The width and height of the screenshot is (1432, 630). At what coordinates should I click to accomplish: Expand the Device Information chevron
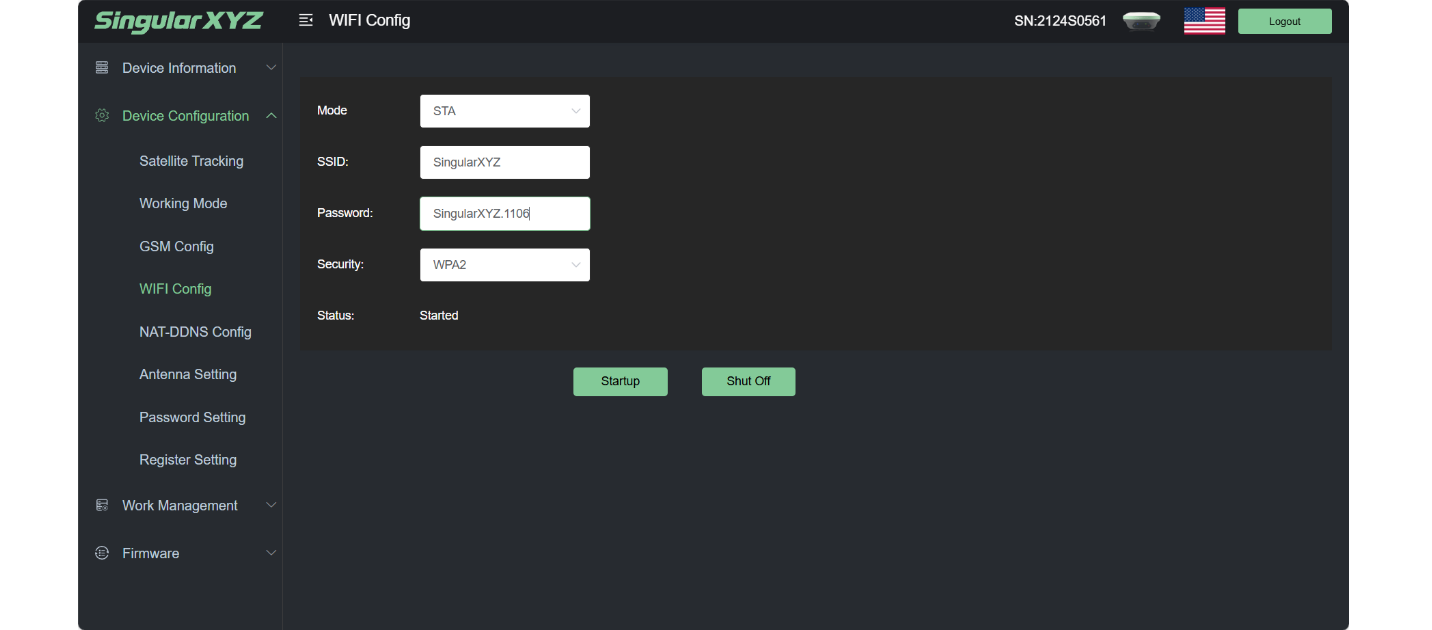(x=271, y=68)
